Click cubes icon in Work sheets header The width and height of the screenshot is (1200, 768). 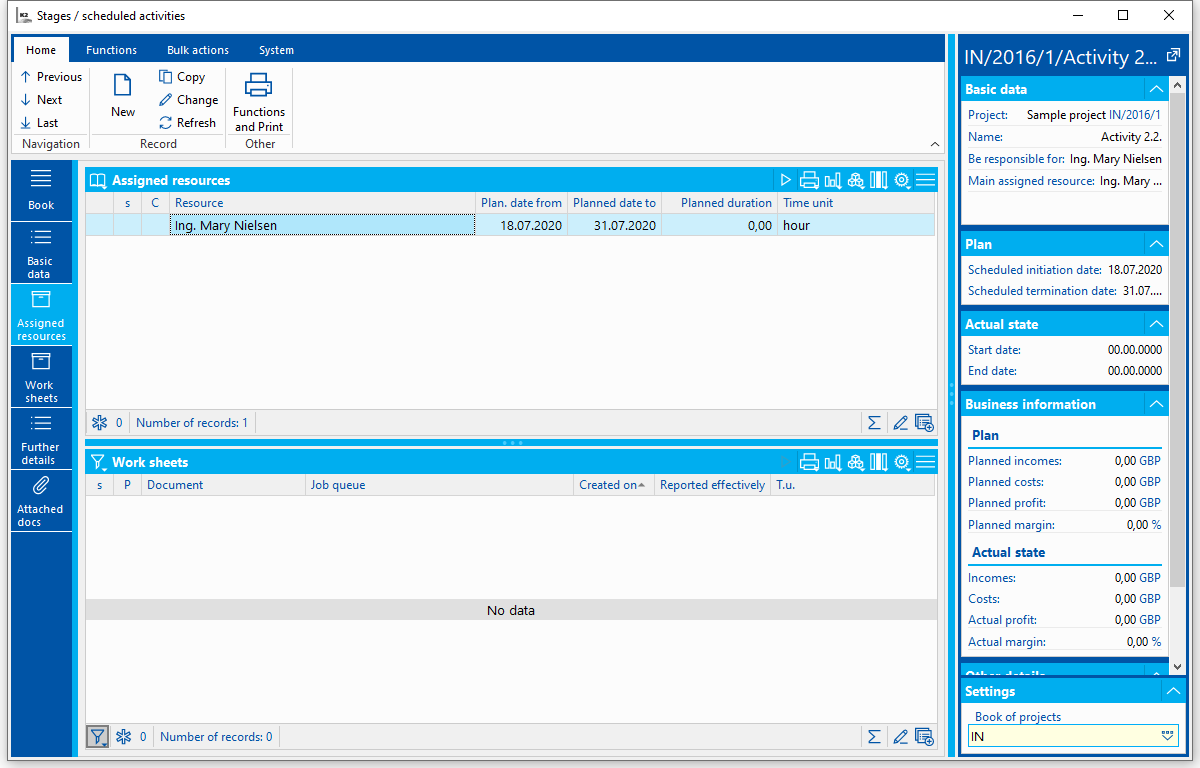coord(855,462)
